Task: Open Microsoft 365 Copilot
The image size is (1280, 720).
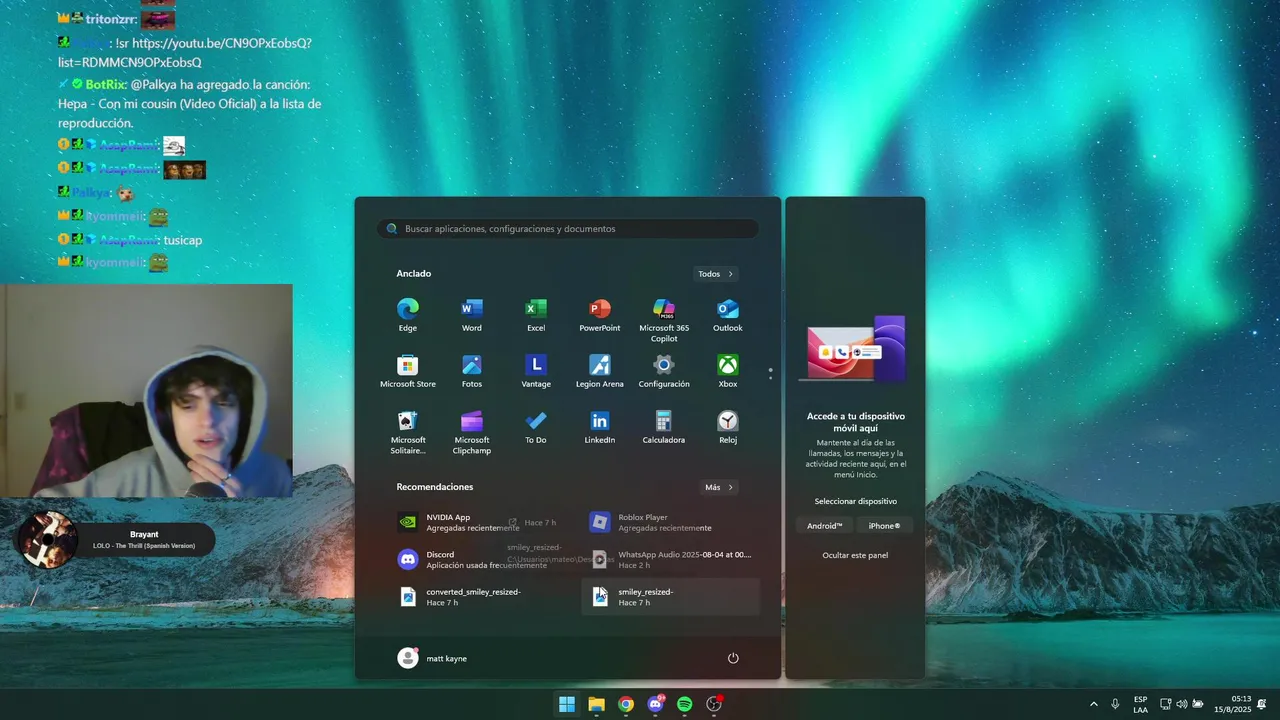Action: click(x=664, y=319)
